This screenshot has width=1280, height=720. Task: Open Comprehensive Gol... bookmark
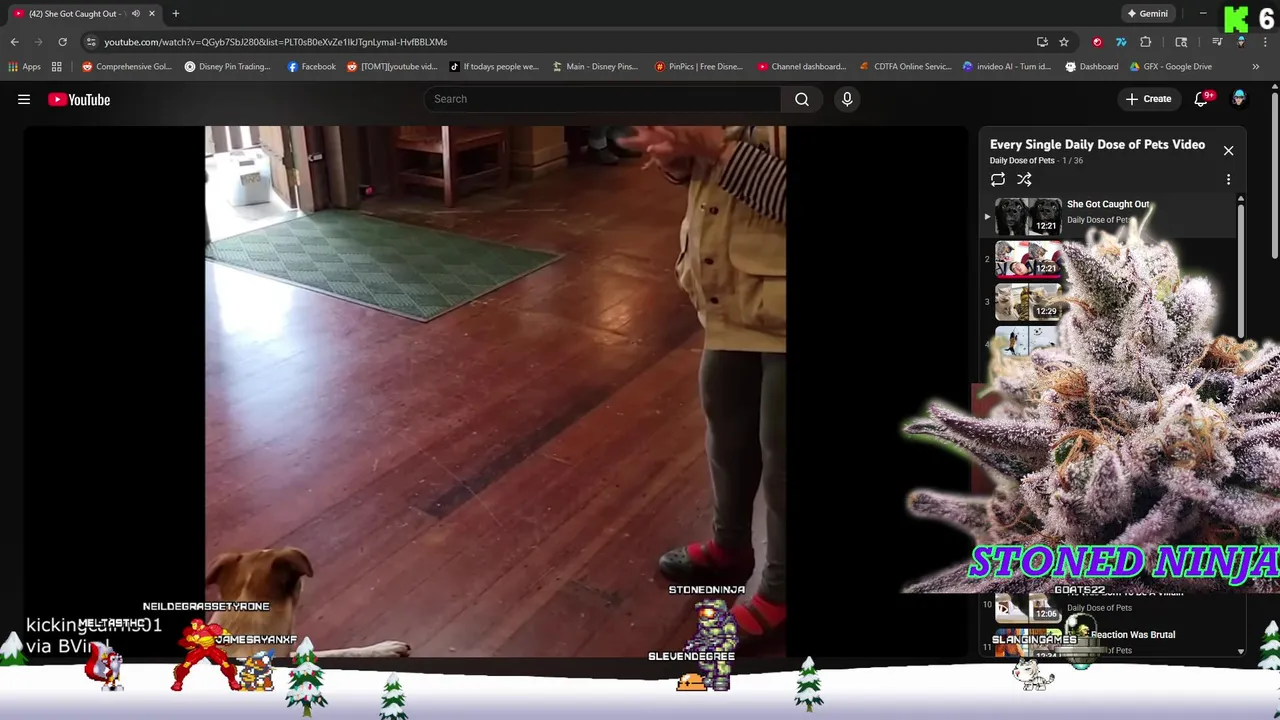point(127,67)
